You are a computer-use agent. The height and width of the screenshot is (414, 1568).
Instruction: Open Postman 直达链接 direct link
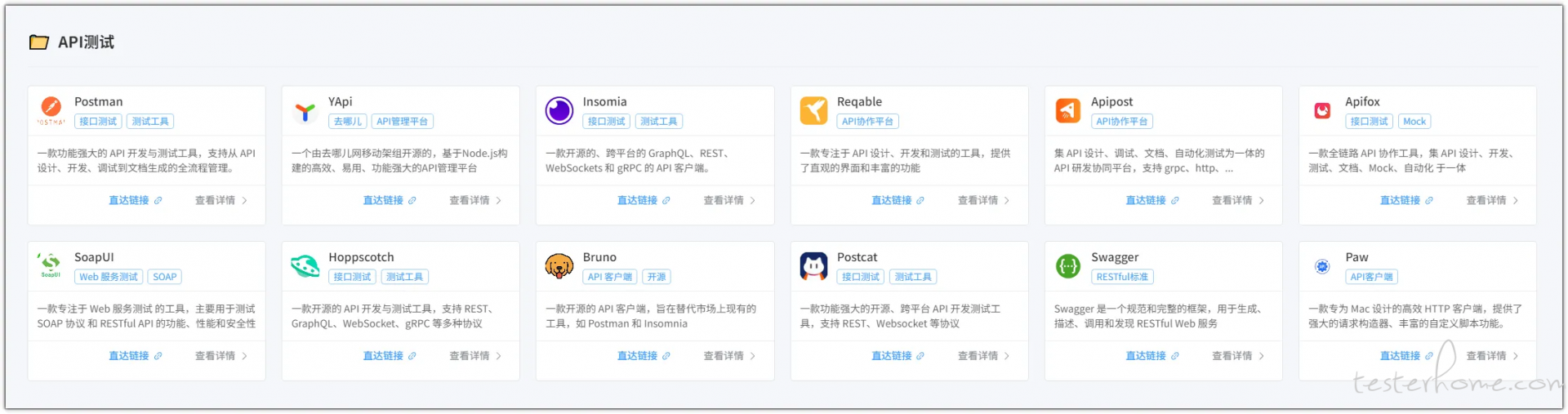[x=136, y=200]
